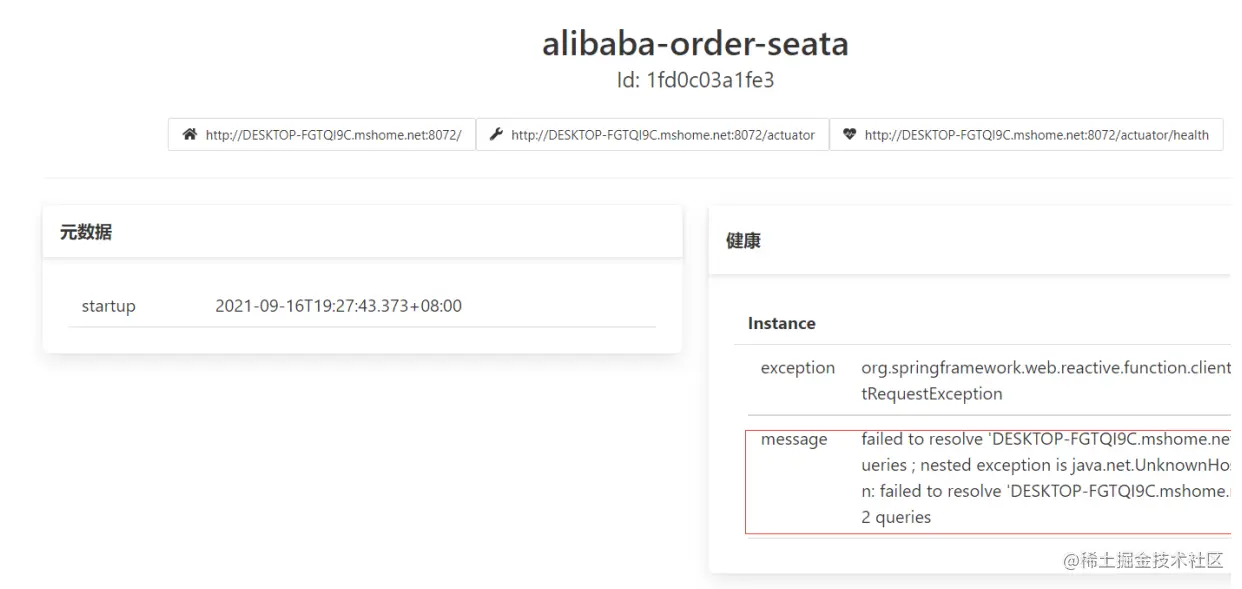Click the Instance health section label

[x=781, y=323]
